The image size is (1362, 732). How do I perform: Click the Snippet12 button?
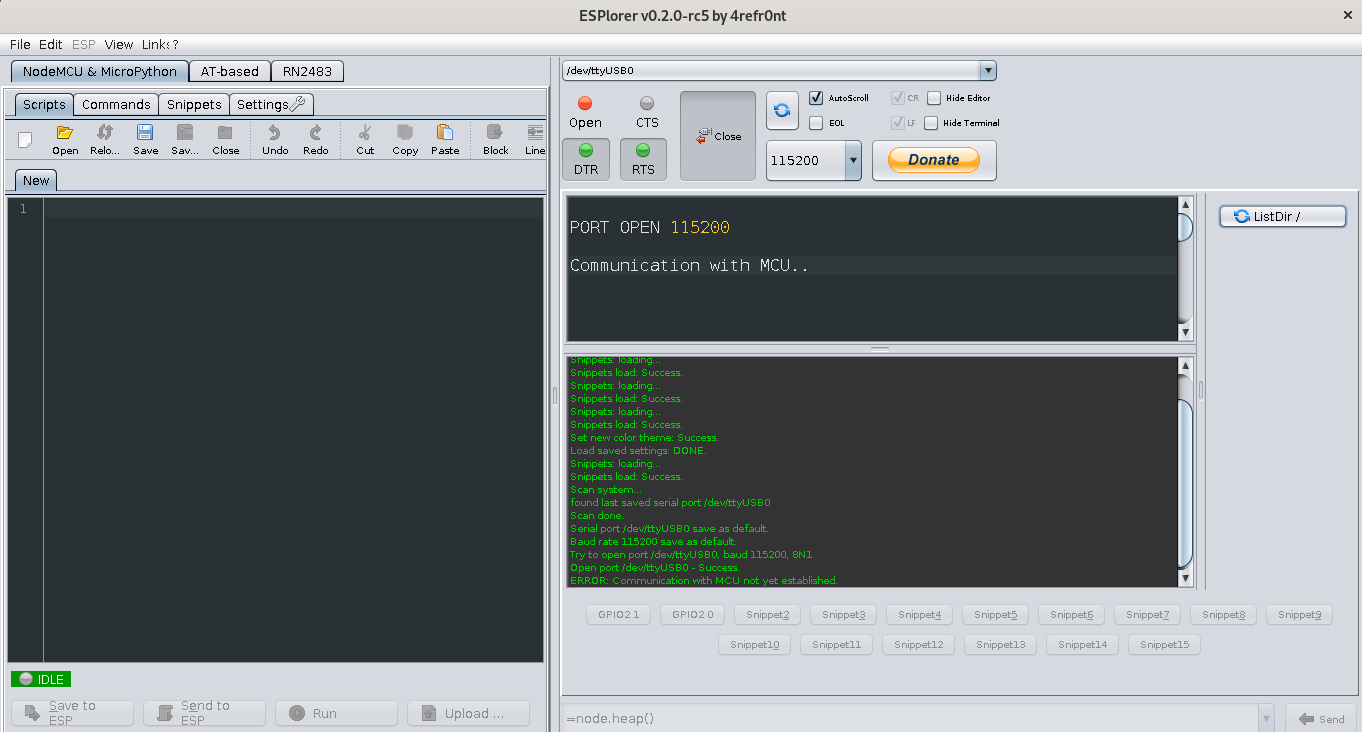[x=919, y=644]
